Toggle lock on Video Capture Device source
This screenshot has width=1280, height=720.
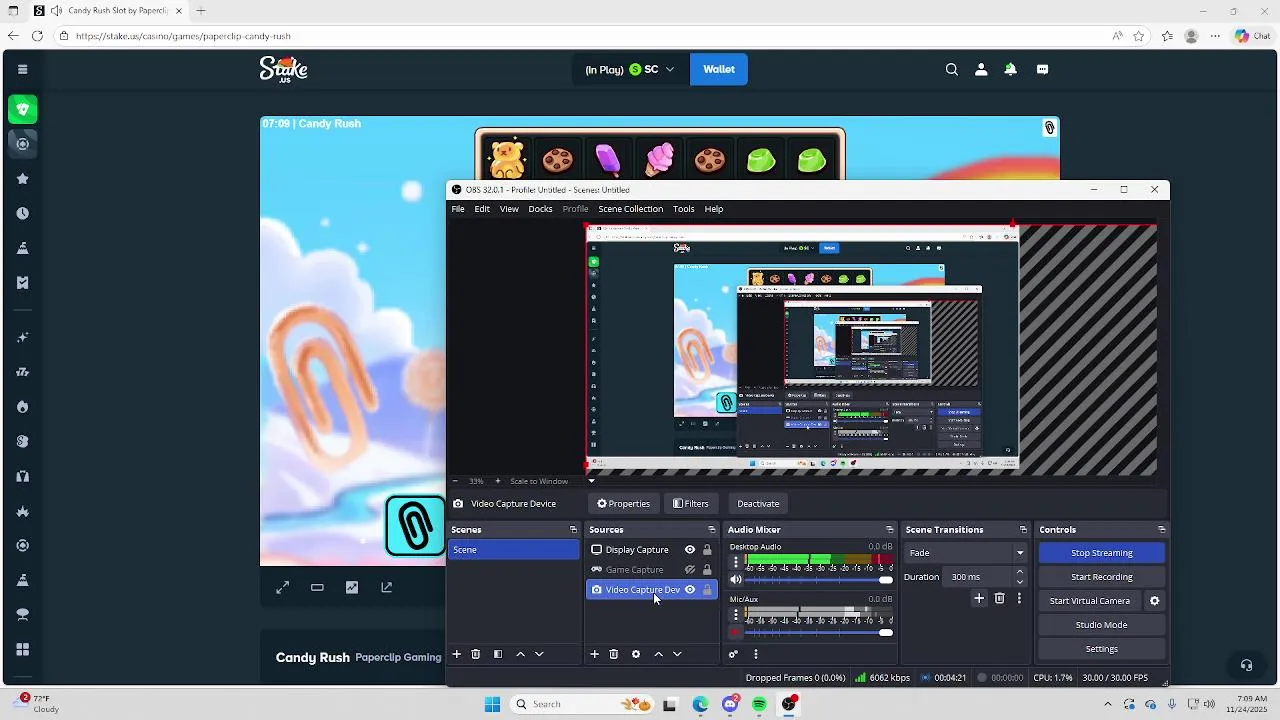tap(707, 590)
